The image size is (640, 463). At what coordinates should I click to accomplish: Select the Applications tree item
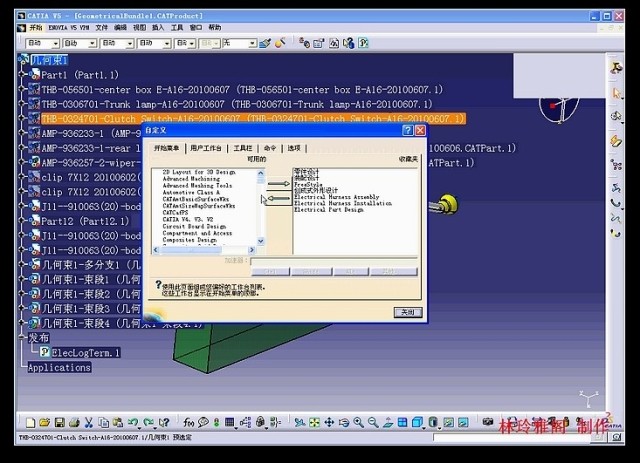point(59,367)
